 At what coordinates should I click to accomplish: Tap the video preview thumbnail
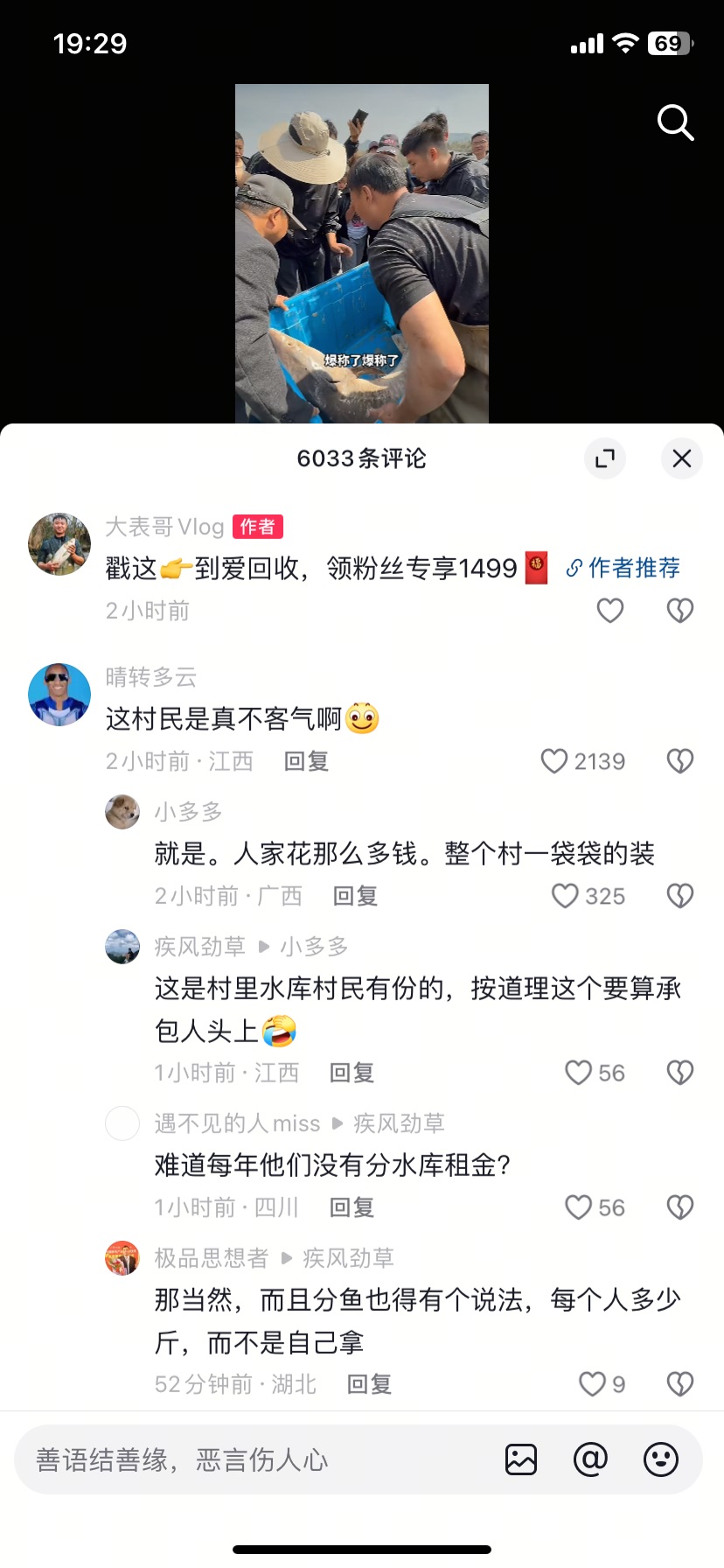(x=362, y=254)
